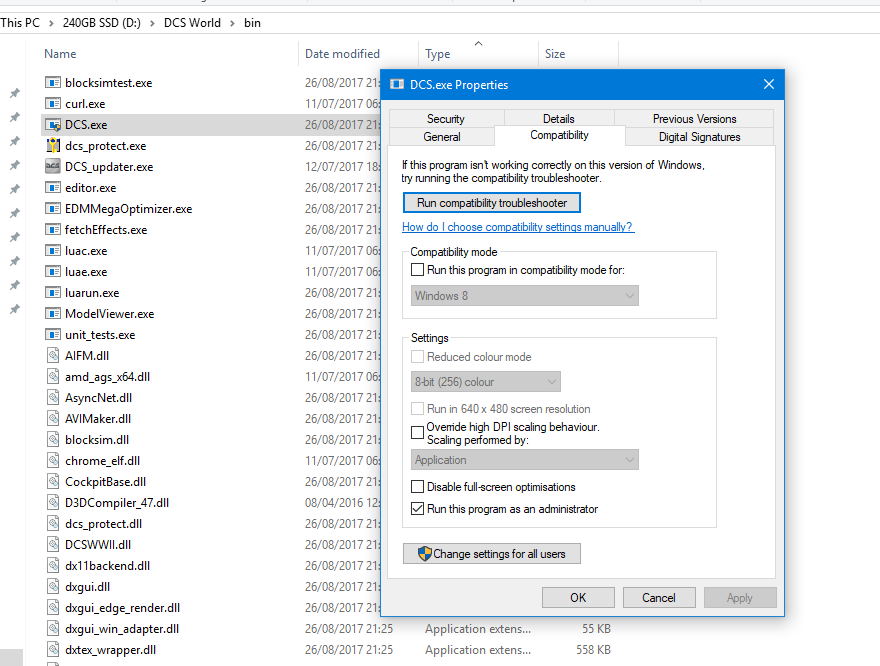Image resolution: width=880 pixels, height=666 pixels.
Task: Click the blocksimtest.exe file icon
Action: [x=53, y=82]
